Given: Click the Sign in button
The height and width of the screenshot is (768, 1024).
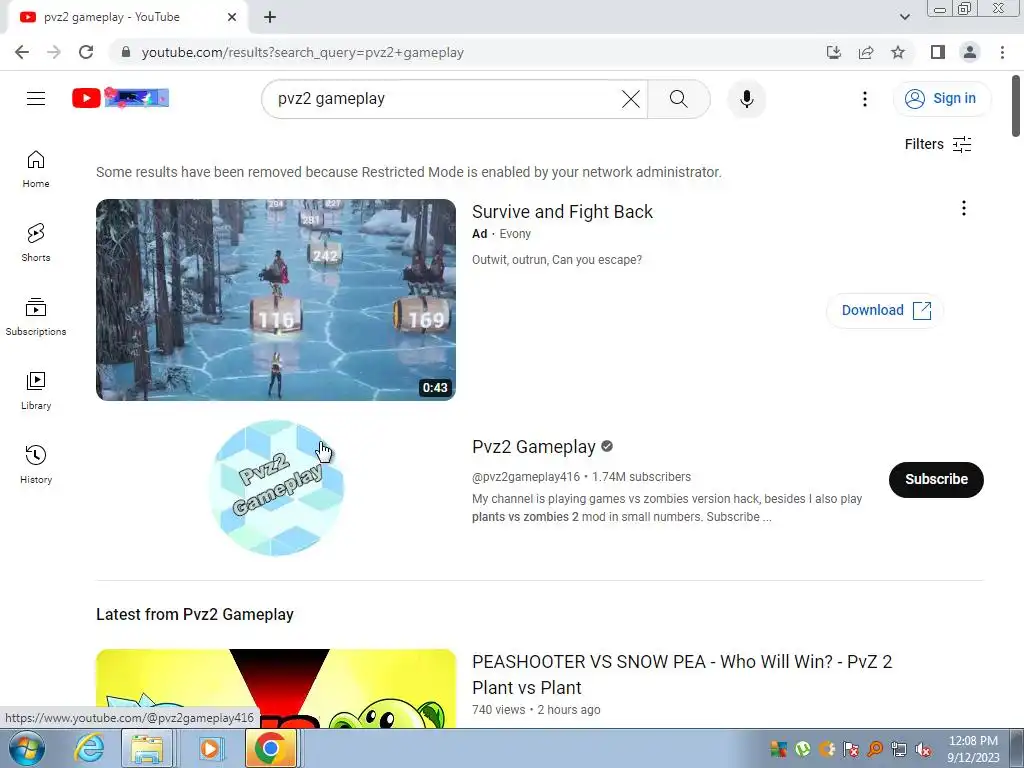Looking at the screenshot, I should click(x=941, y=99).
